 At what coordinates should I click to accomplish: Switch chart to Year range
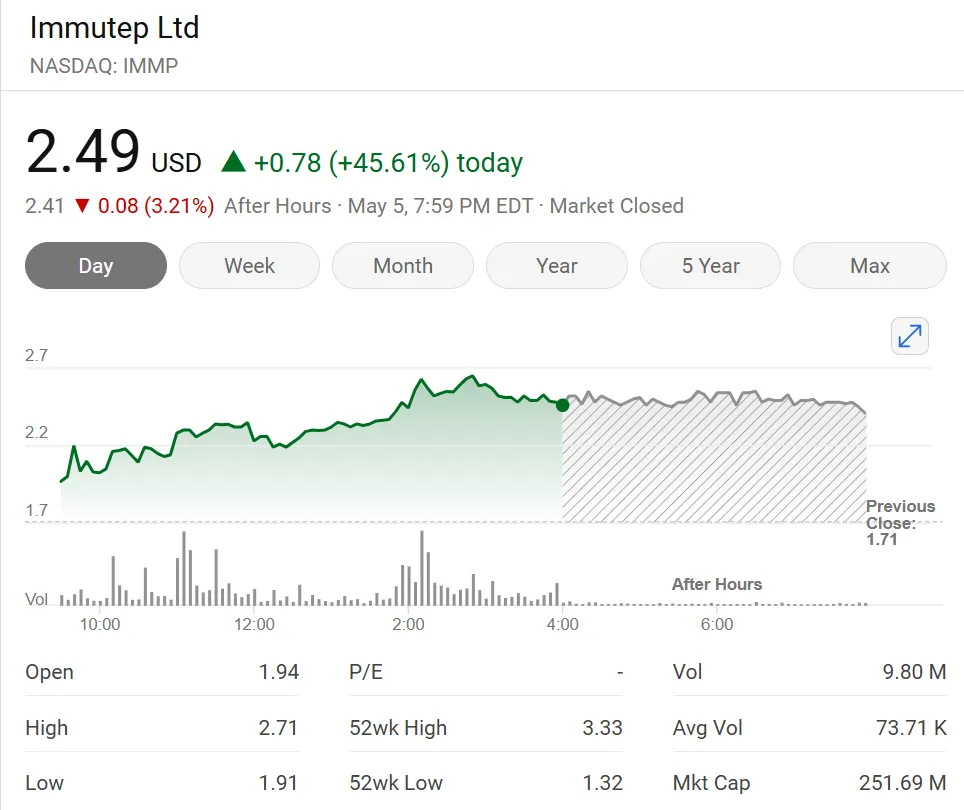tap(557, 266)
